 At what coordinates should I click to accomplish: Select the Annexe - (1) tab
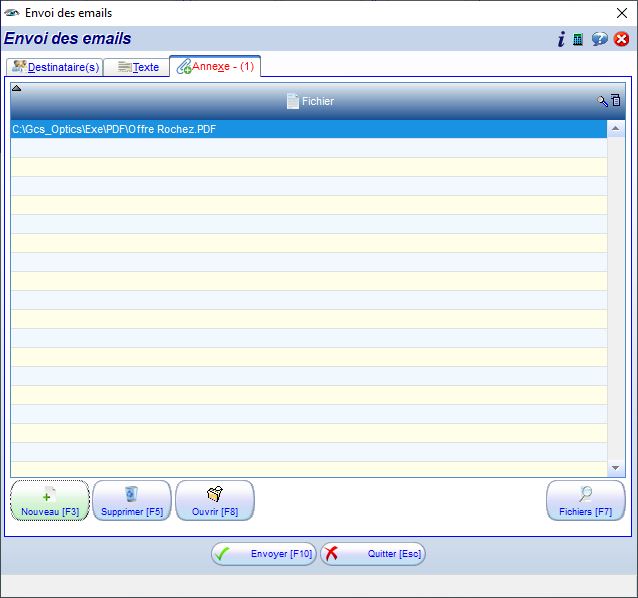[215, 66]
